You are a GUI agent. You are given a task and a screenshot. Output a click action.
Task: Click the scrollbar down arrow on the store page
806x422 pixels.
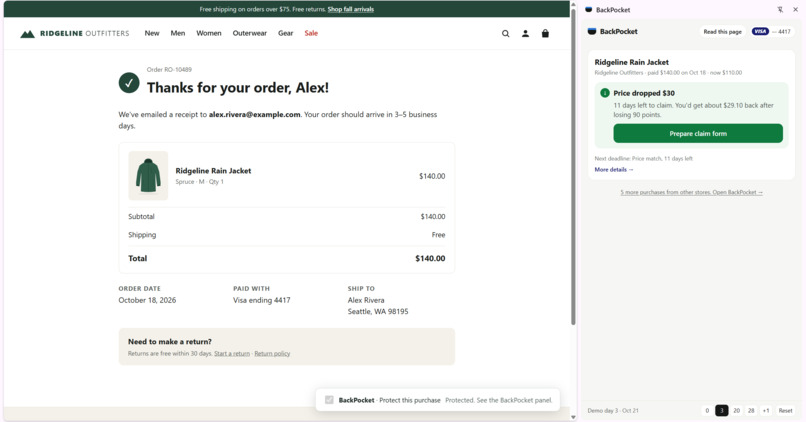pyautogui.click(x=573, y=417)
